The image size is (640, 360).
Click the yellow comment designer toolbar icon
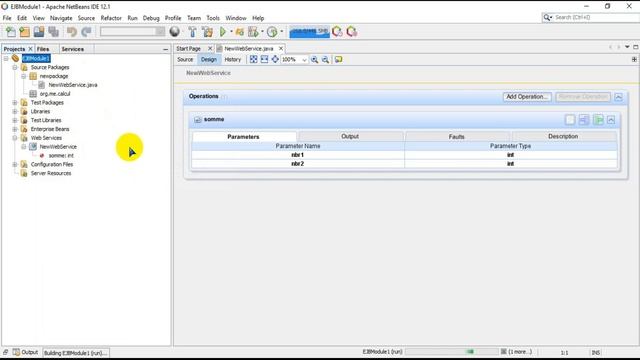tap(338, 60)
